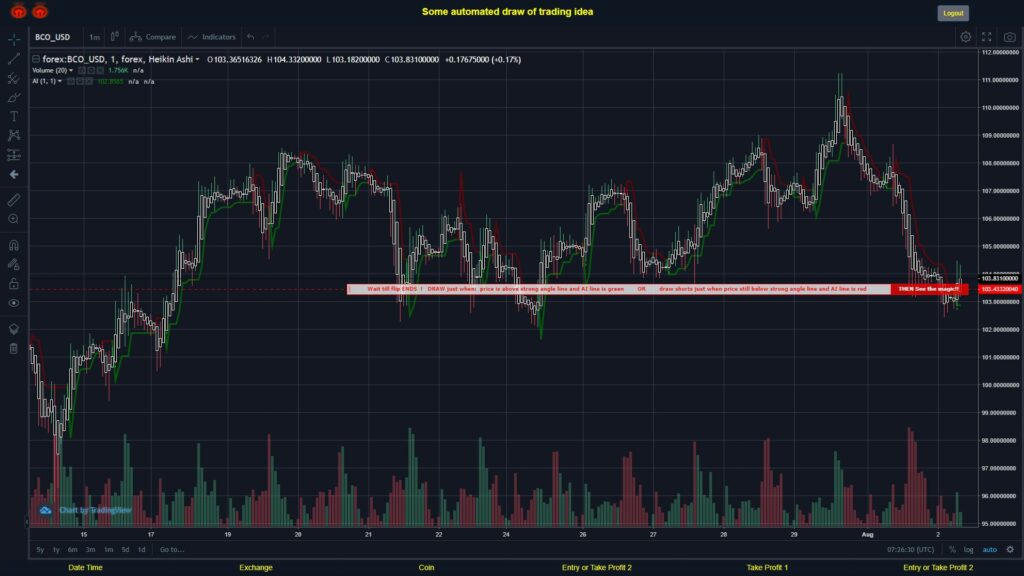Viewport: 1024px width, 576px height.
Task: Click the Date Time column header
Action: (86, 568)
